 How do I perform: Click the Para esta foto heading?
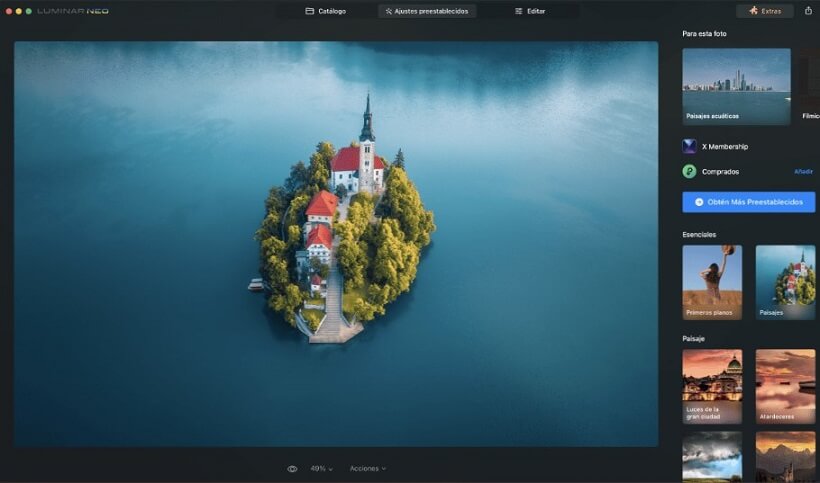click(x=704, y=33)
